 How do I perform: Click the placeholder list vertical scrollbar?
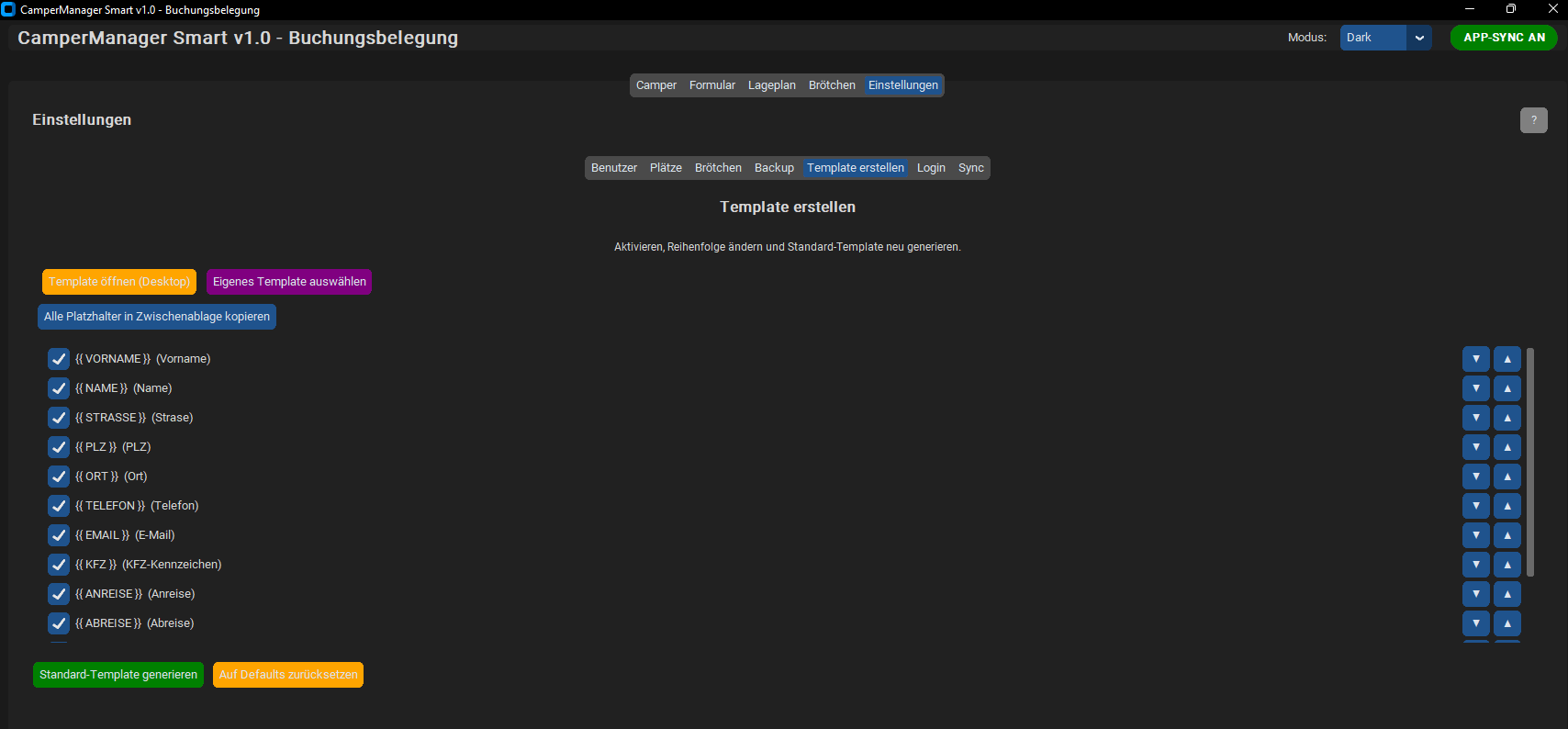(1530, 463)
